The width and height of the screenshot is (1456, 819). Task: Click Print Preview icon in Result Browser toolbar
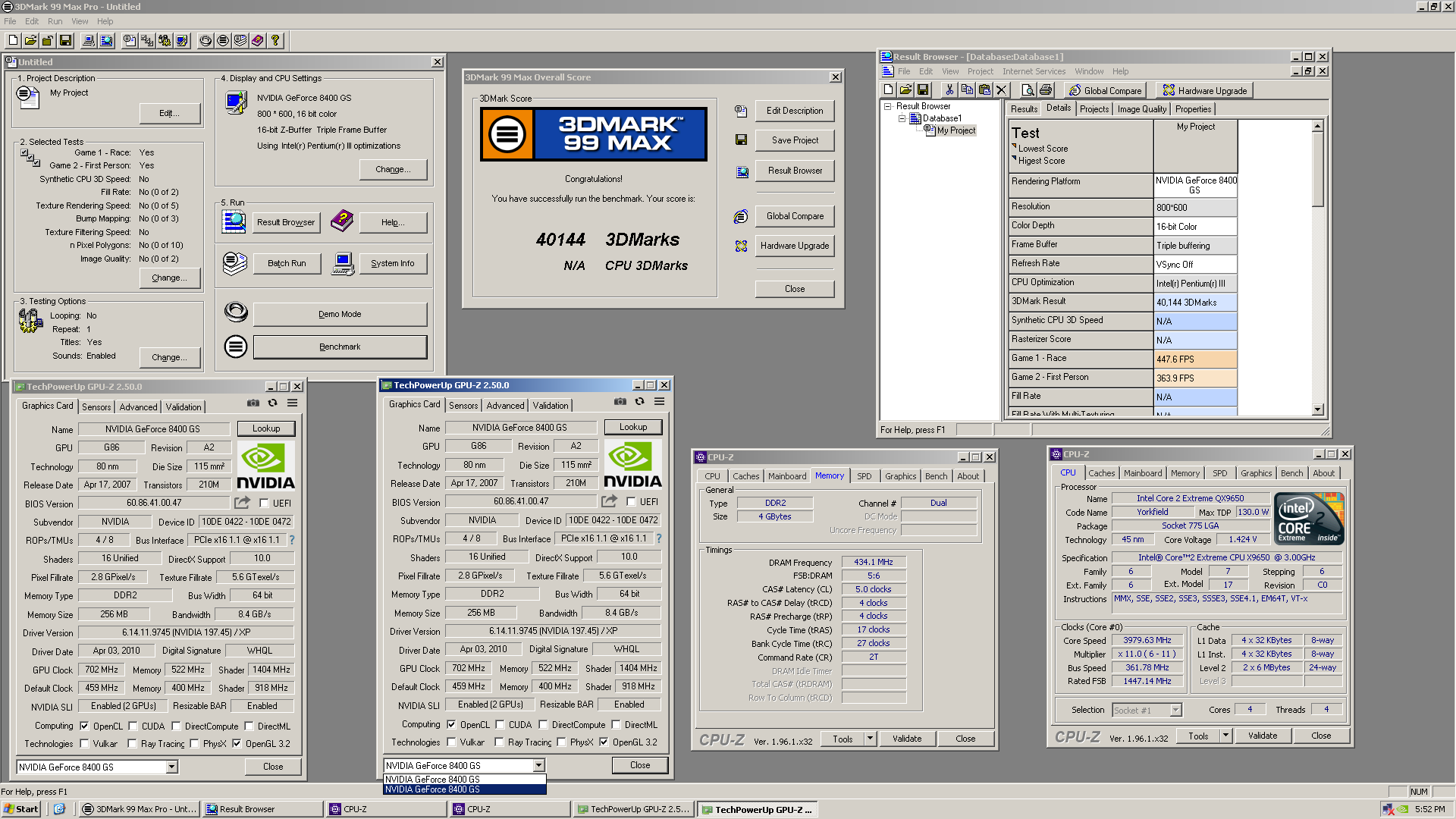click(x=1028, y=90)
